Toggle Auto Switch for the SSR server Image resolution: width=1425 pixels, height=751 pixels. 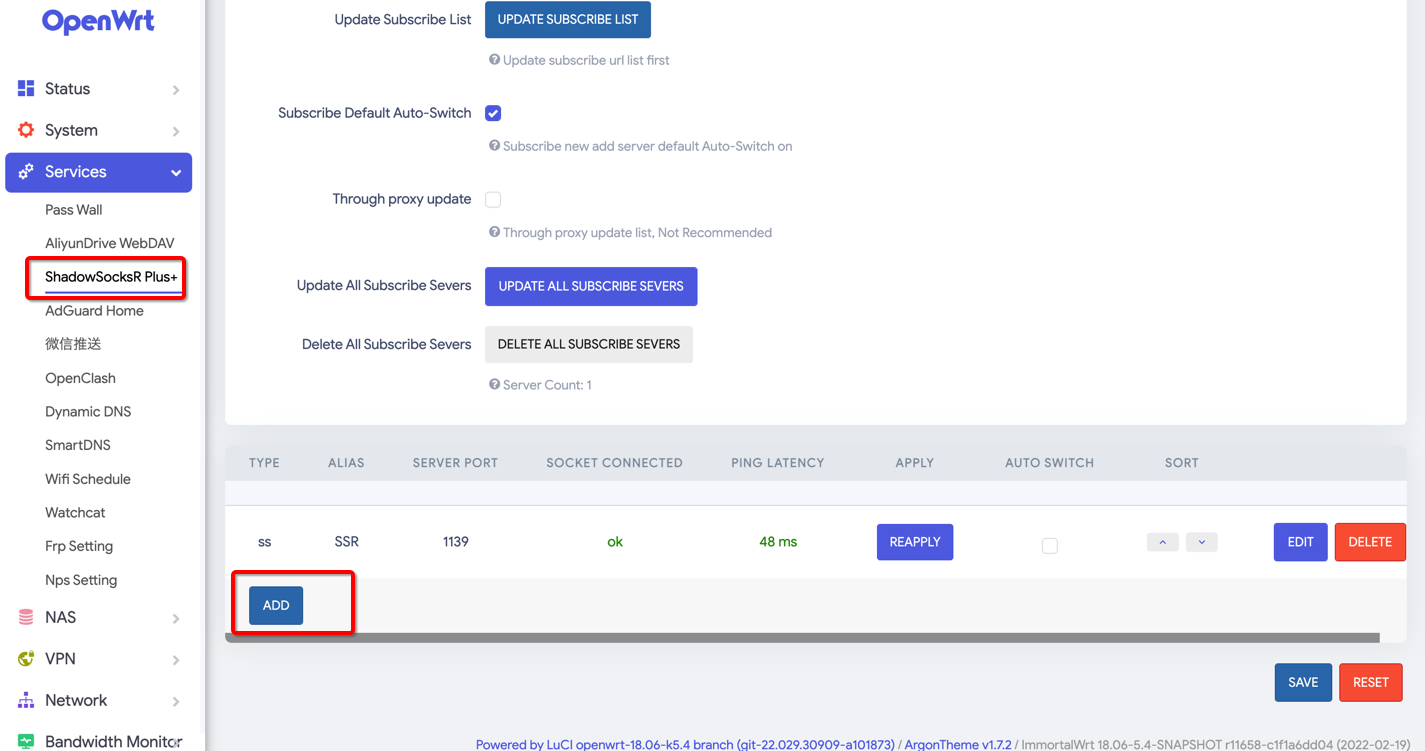coord(1049,545)
